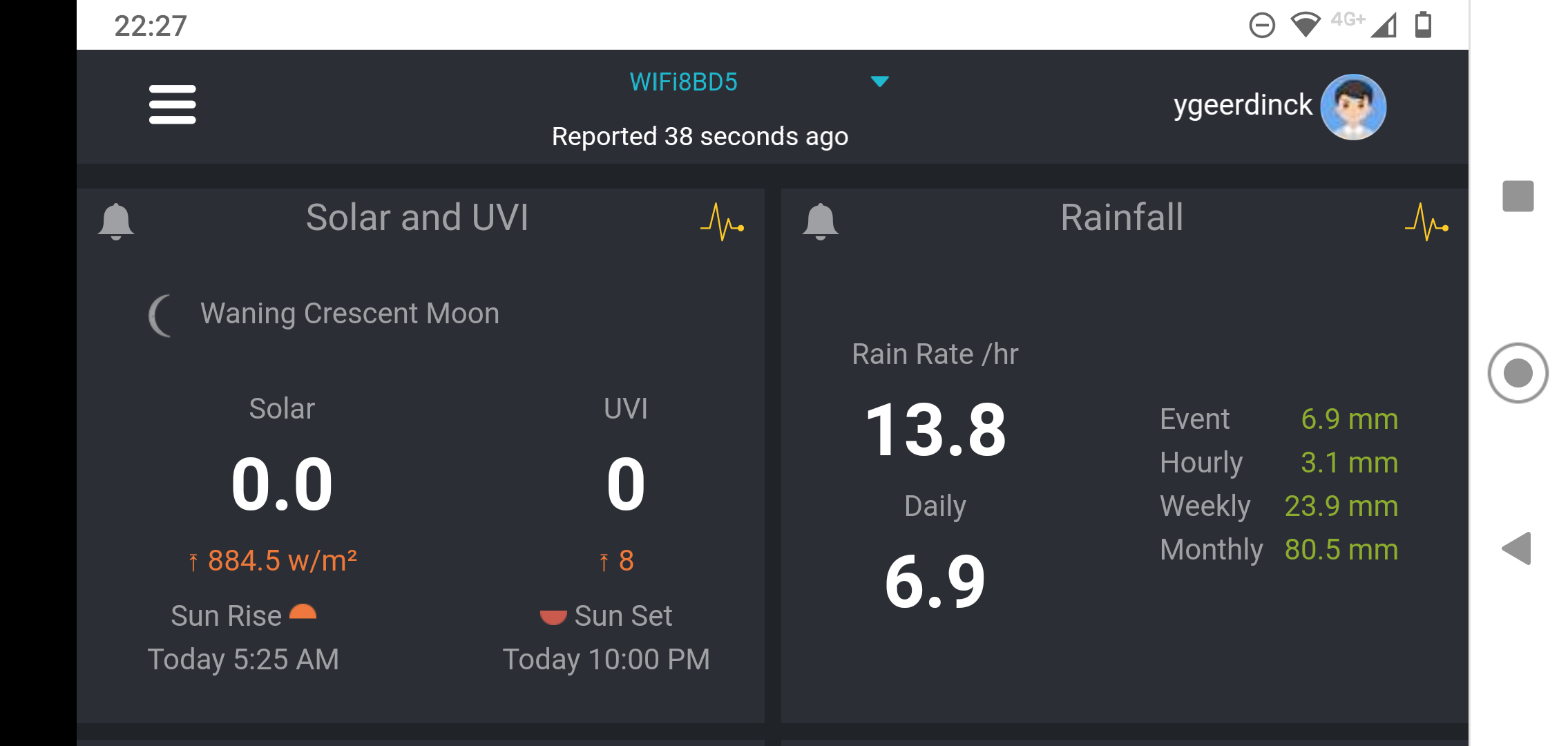Open the hamburger menu
This screenshot has height=746, width=1568.
point(172,104)
